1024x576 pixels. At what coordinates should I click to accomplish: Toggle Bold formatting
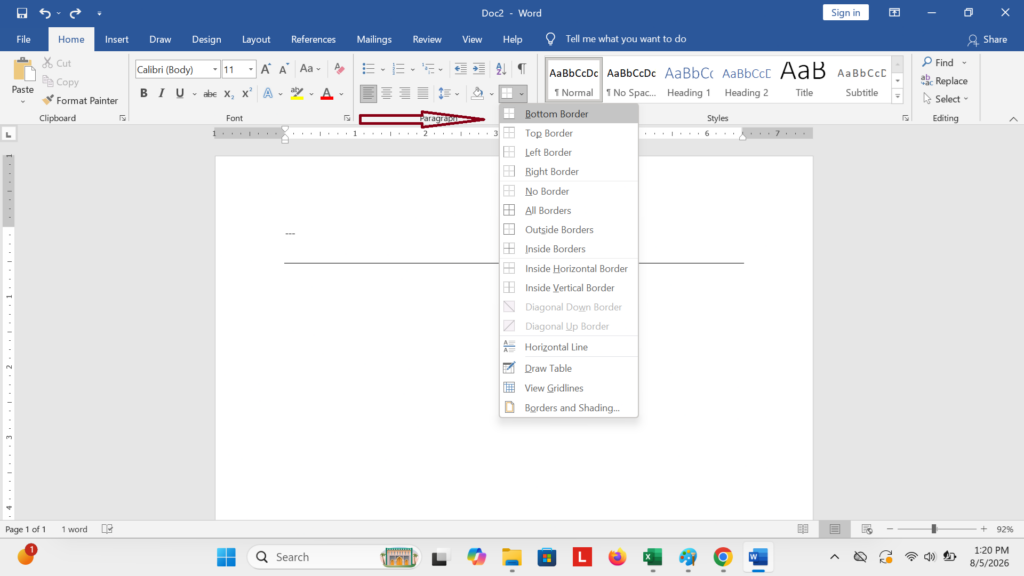(x=144, y=93)
